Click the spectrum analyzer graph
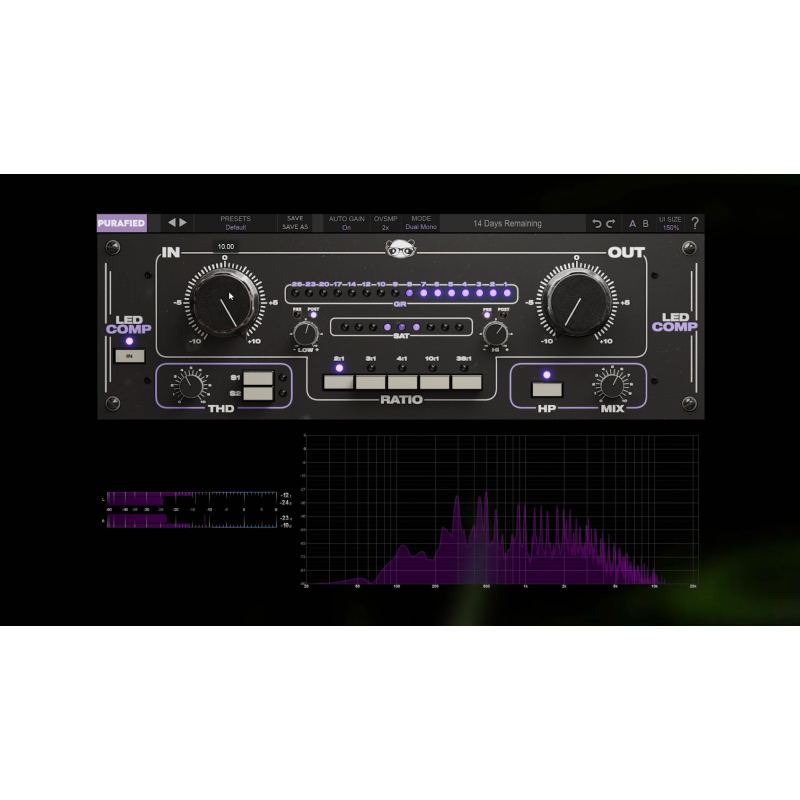The image size is (800, 800). point(502,510)
